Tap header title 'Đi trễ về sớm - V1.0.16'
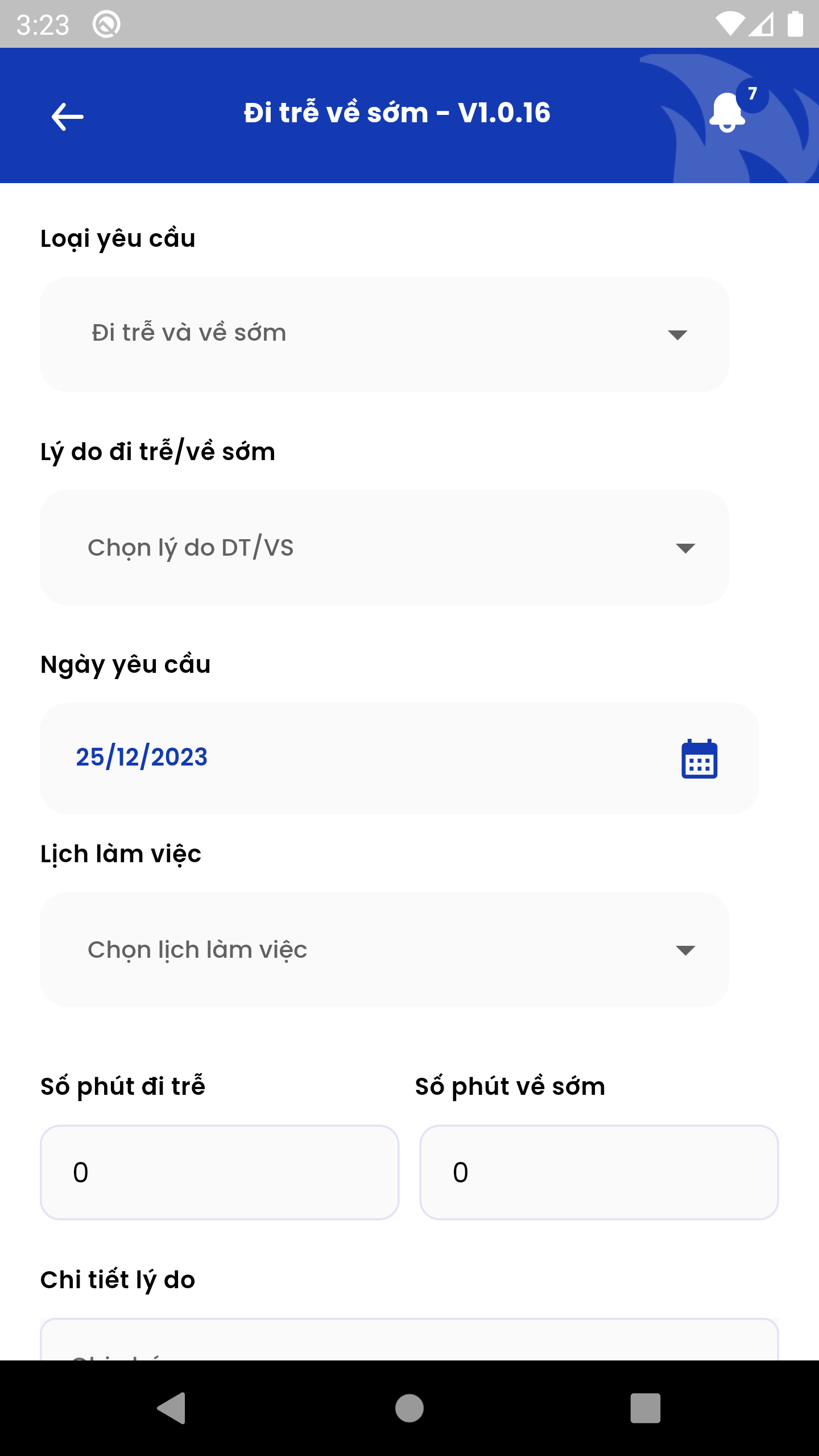The width and height of the screenshot is (819, 1456). tap(397, 113)
